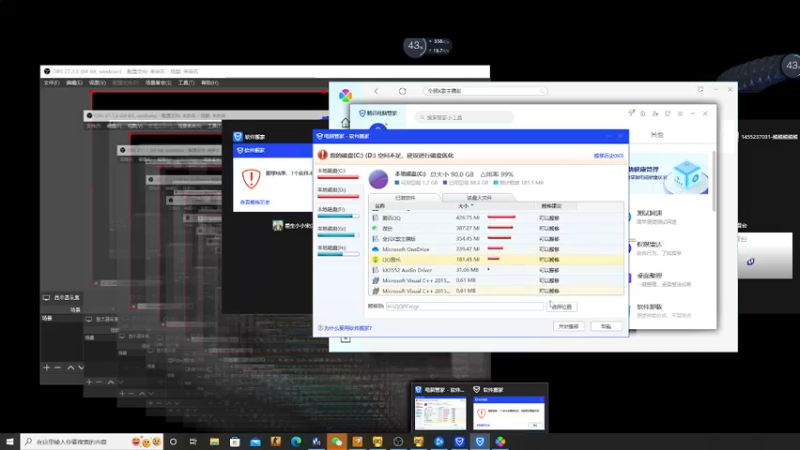Click the purple disk C usage pie

(x=378, y=179)
